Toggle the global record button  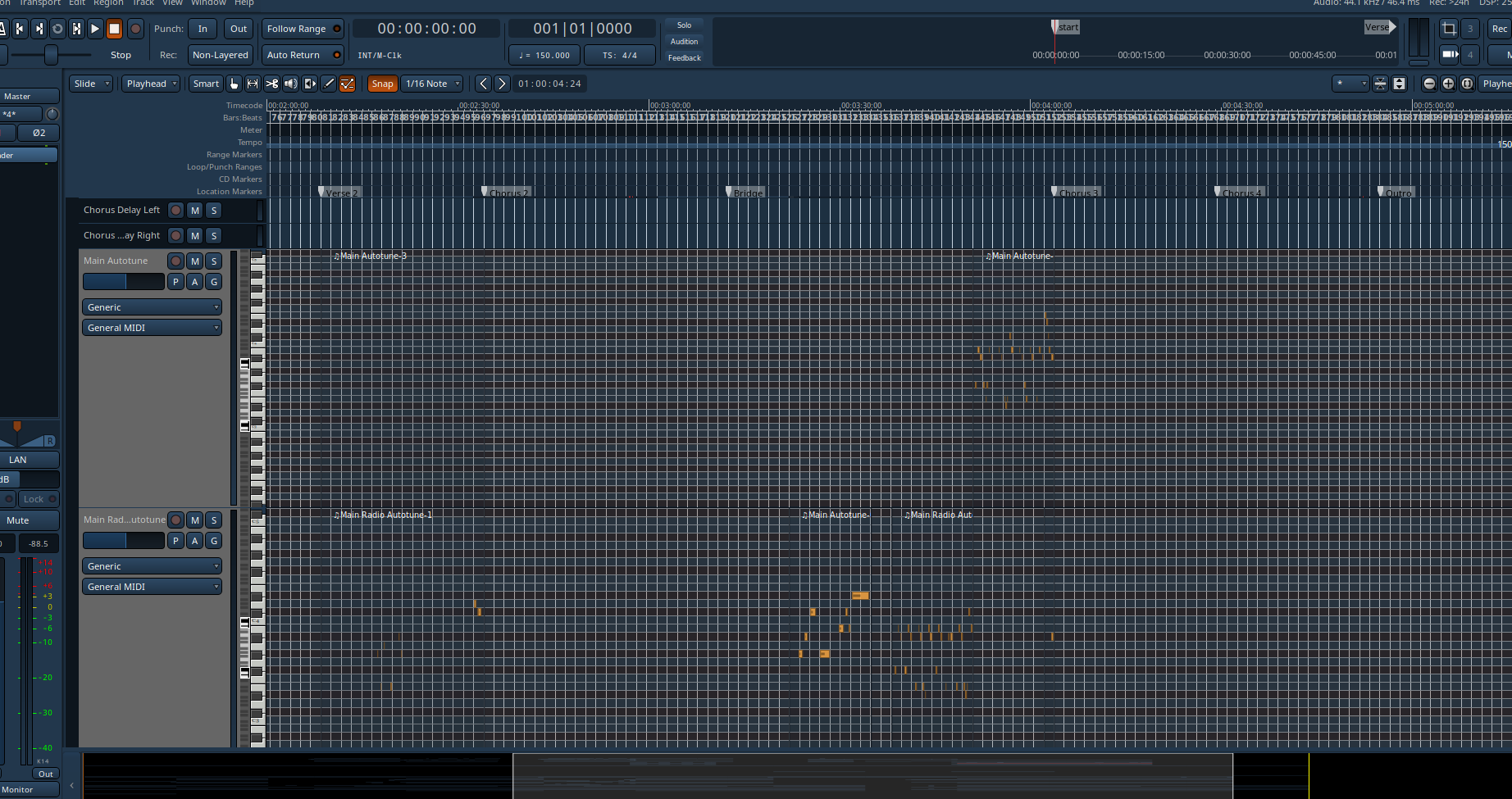point(136,29)
